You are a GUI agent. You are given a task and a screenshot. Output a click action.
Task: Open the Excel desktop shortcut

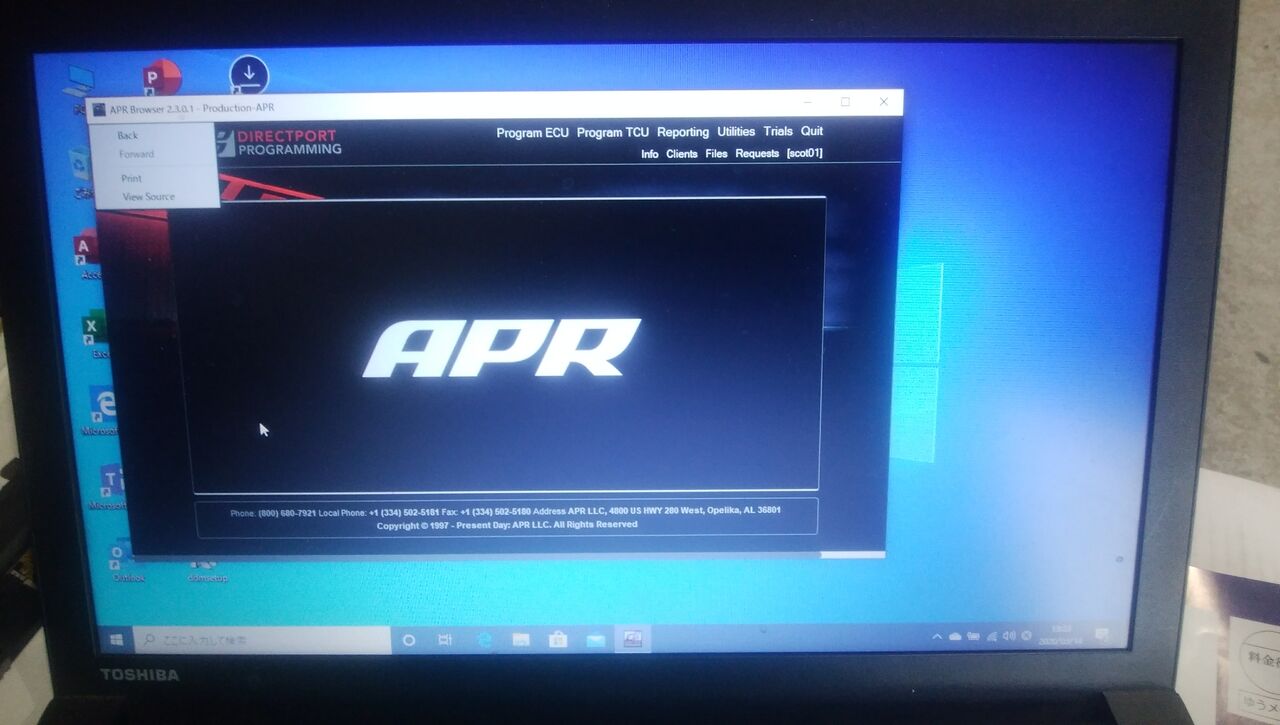pyautogui.click(x=97, y=334)
